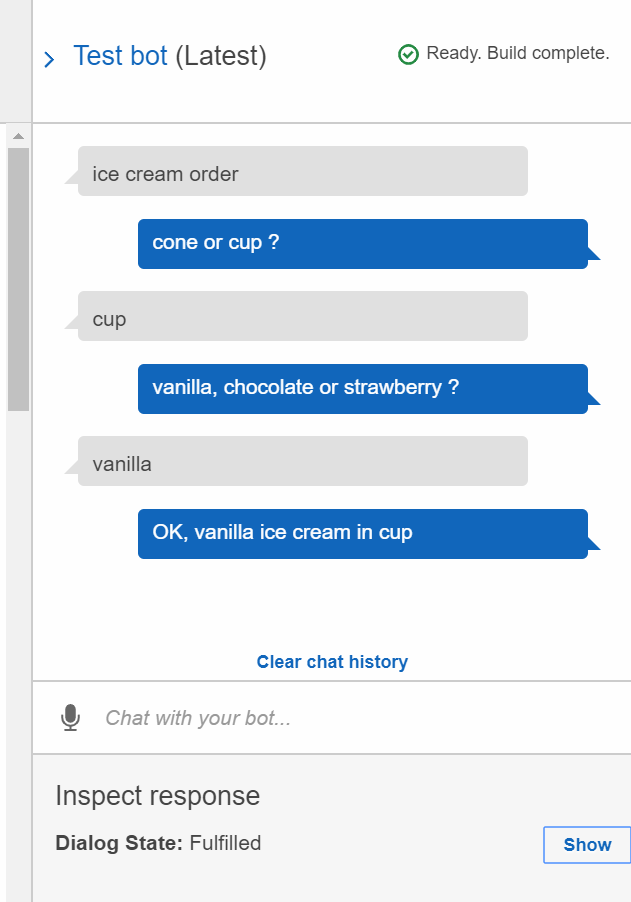
Task: Click the Clear chat history link
Action: pos(332,662)
